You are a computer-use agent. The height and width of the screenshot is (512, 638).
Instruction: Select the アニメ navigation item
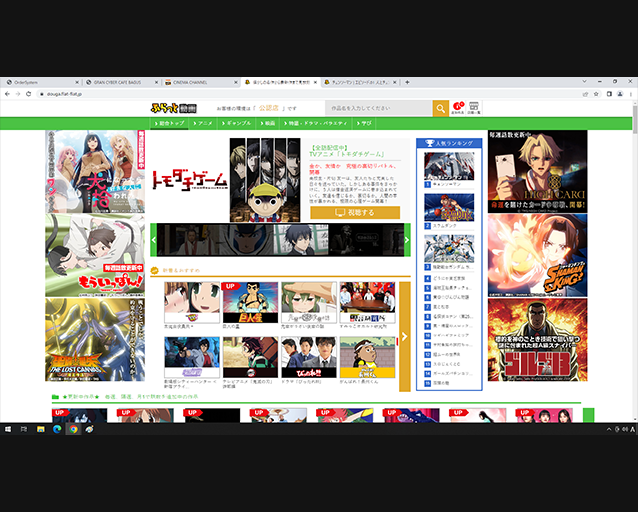203,123
